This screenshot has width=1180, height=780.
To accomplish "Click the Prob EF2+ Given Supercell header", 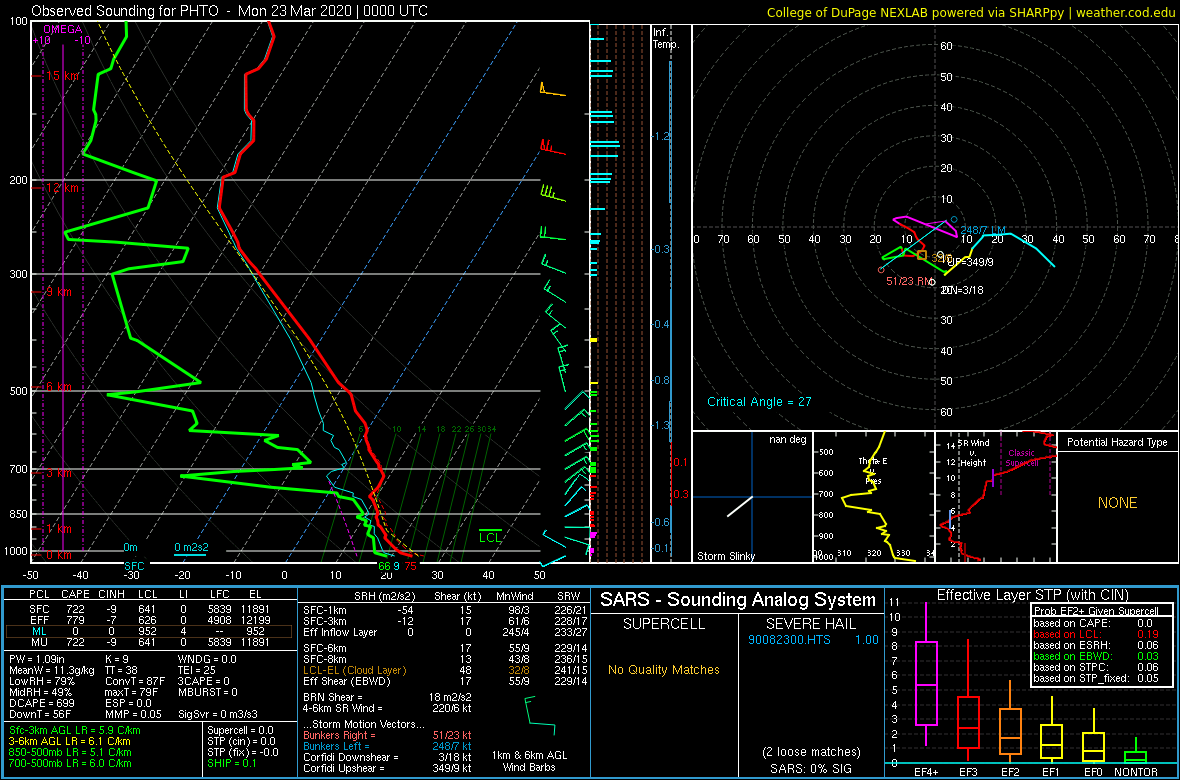I will pyautogui.click(x=1098, y=611).
